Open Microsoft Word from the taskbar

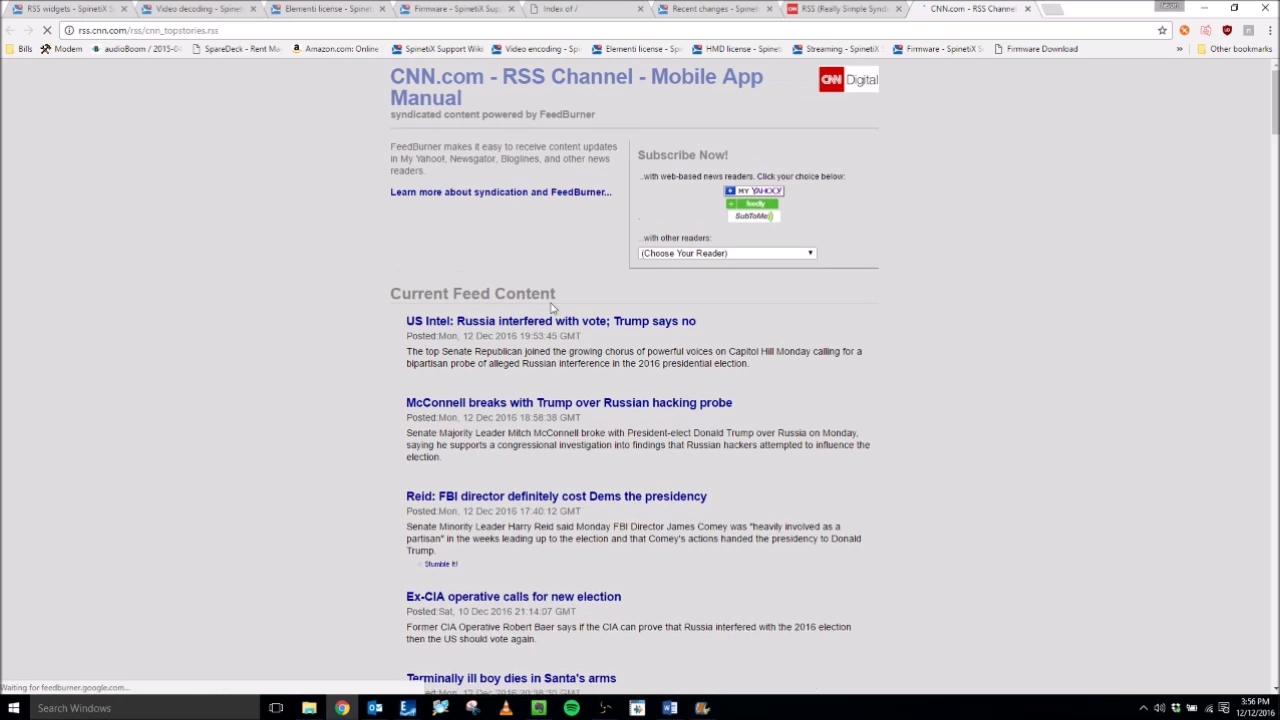coord(670,708)
